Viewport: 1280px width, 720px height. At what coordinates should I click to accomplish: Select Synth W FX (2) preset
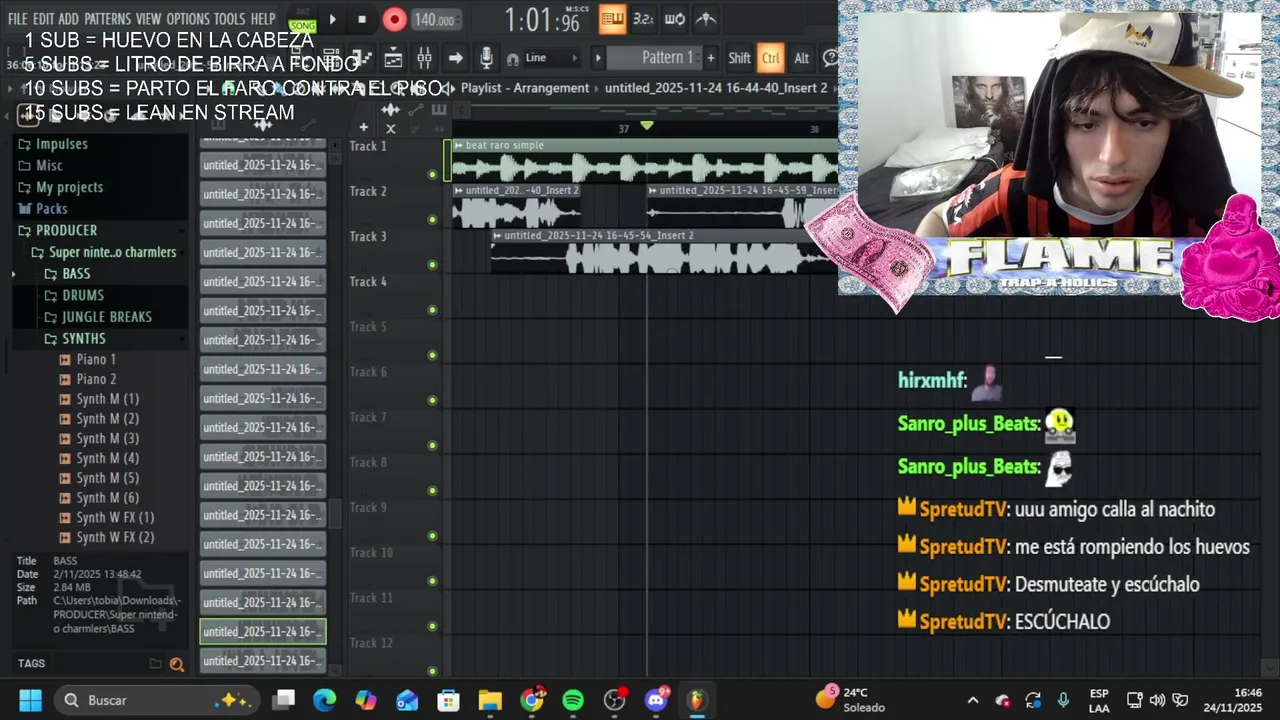click(x=115, y=538)
